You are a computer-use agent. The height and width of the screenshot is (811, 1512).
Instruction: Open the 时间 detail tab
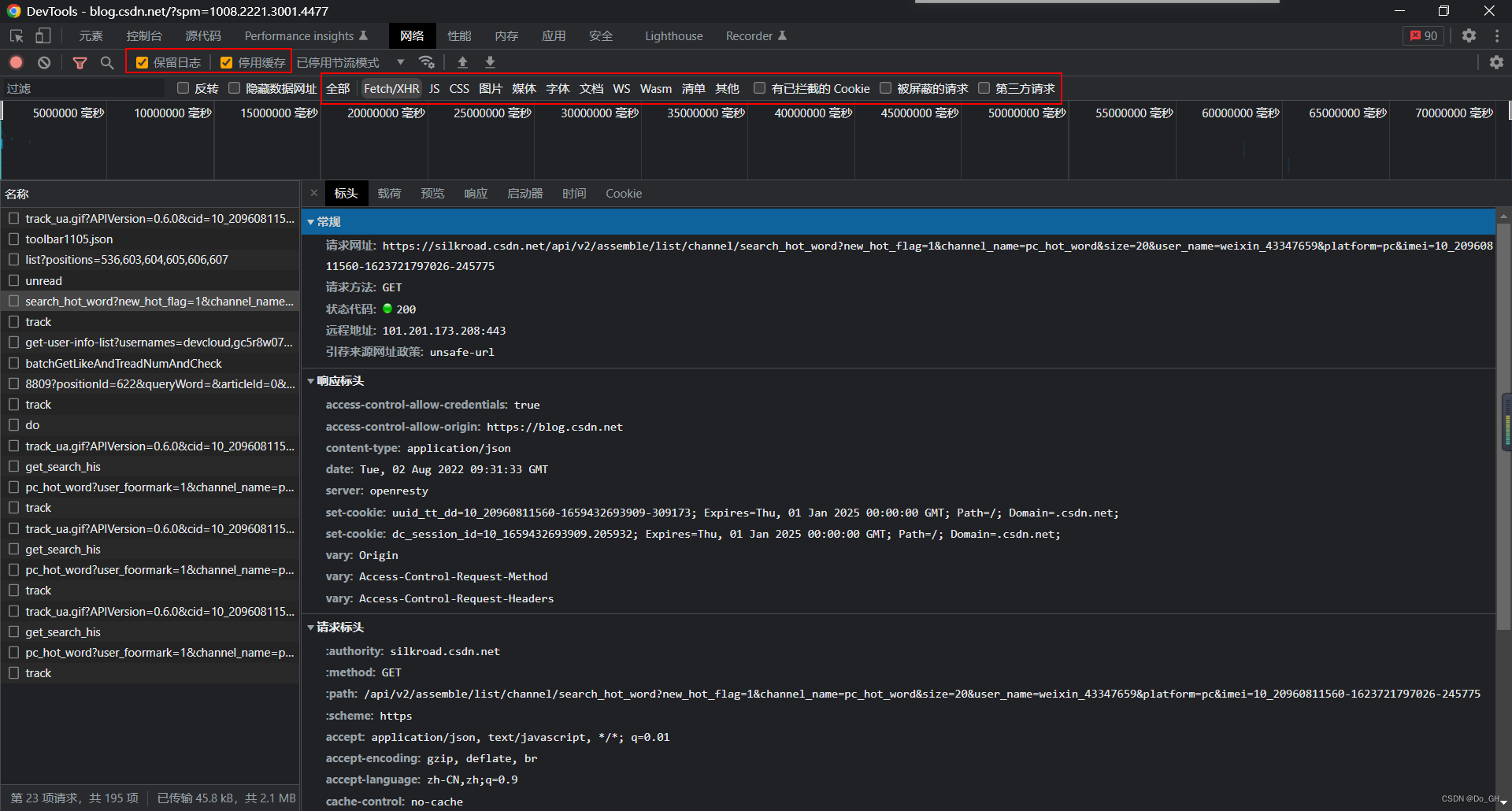[x=574, y=193]
